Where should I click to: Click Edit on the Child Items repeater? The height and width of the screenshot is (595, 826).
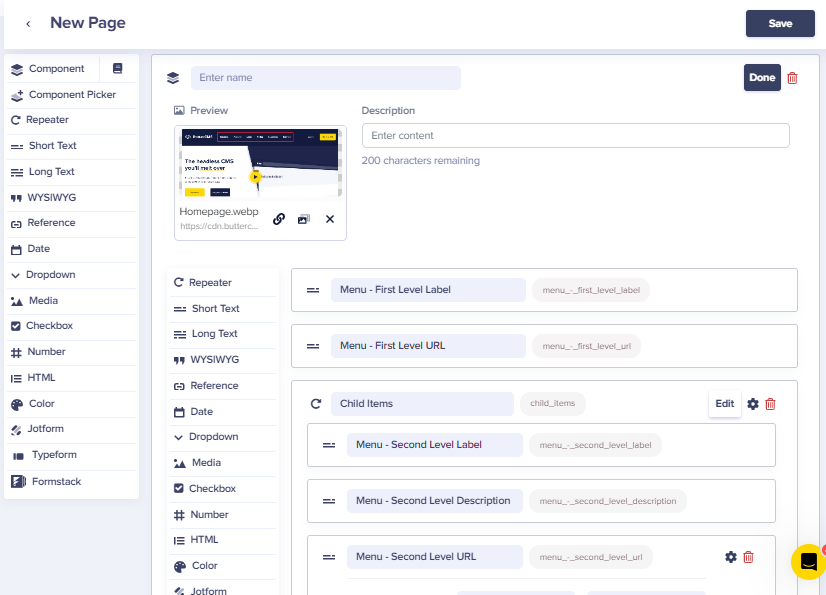pyautogui.click(x=724, y=404)
